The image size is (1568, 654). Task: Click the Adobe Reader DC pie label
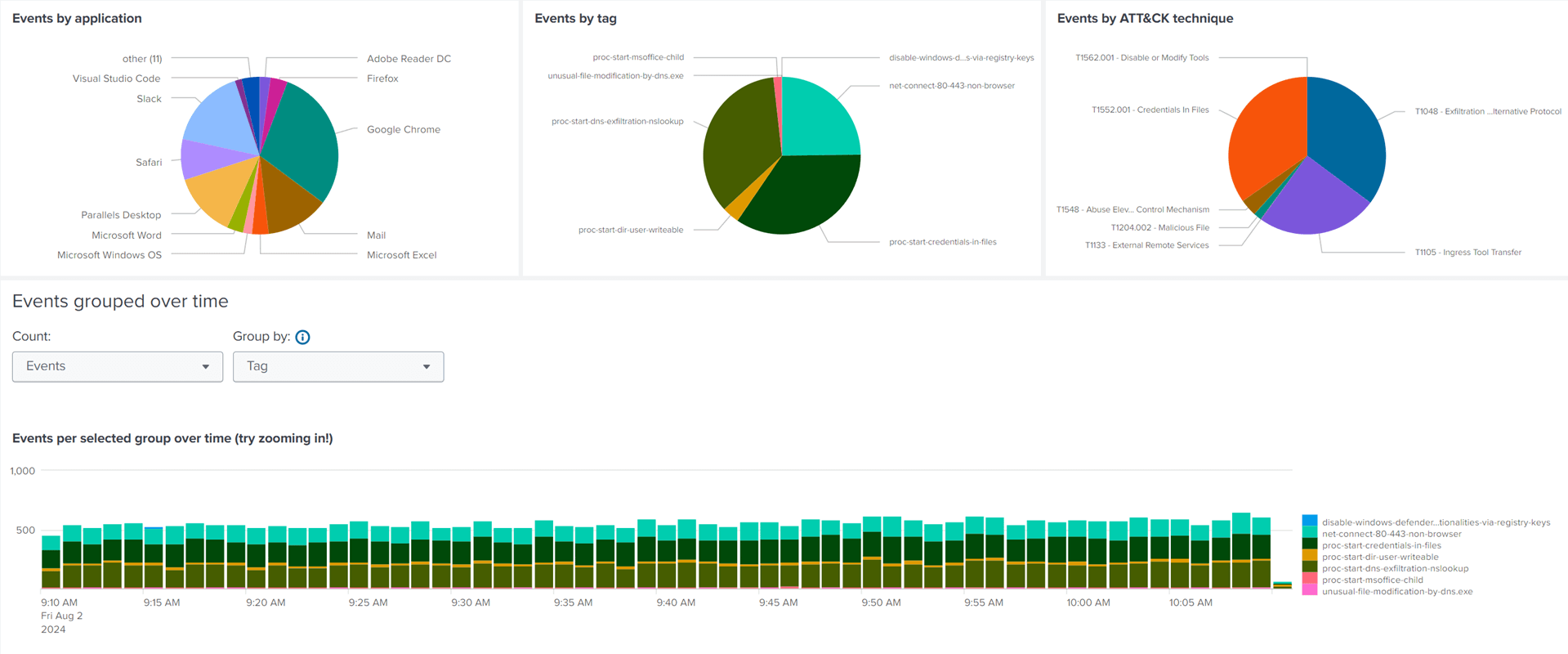pos(409,59)
